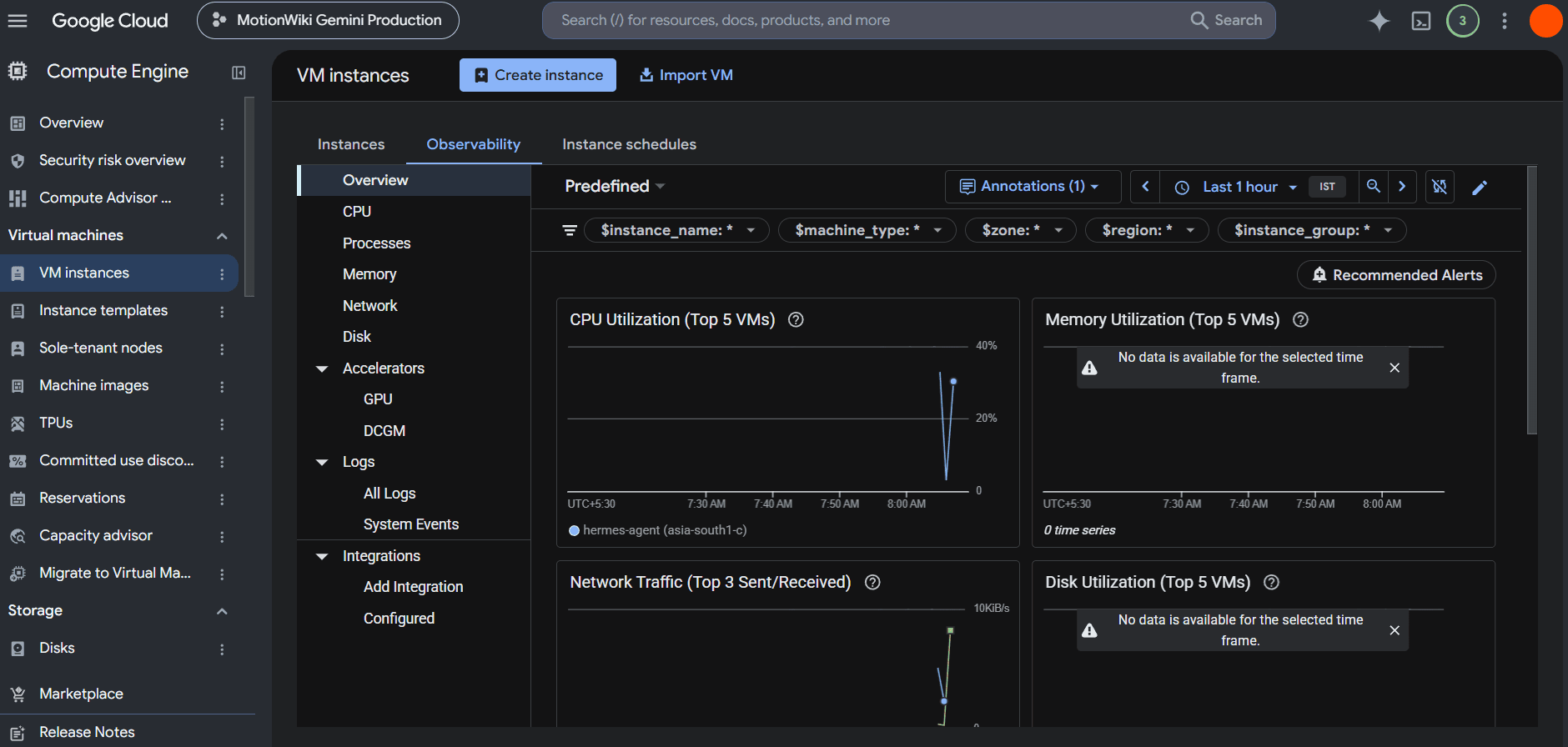Edit dashboard with the pencil icon

click(x=1480, y=188)
